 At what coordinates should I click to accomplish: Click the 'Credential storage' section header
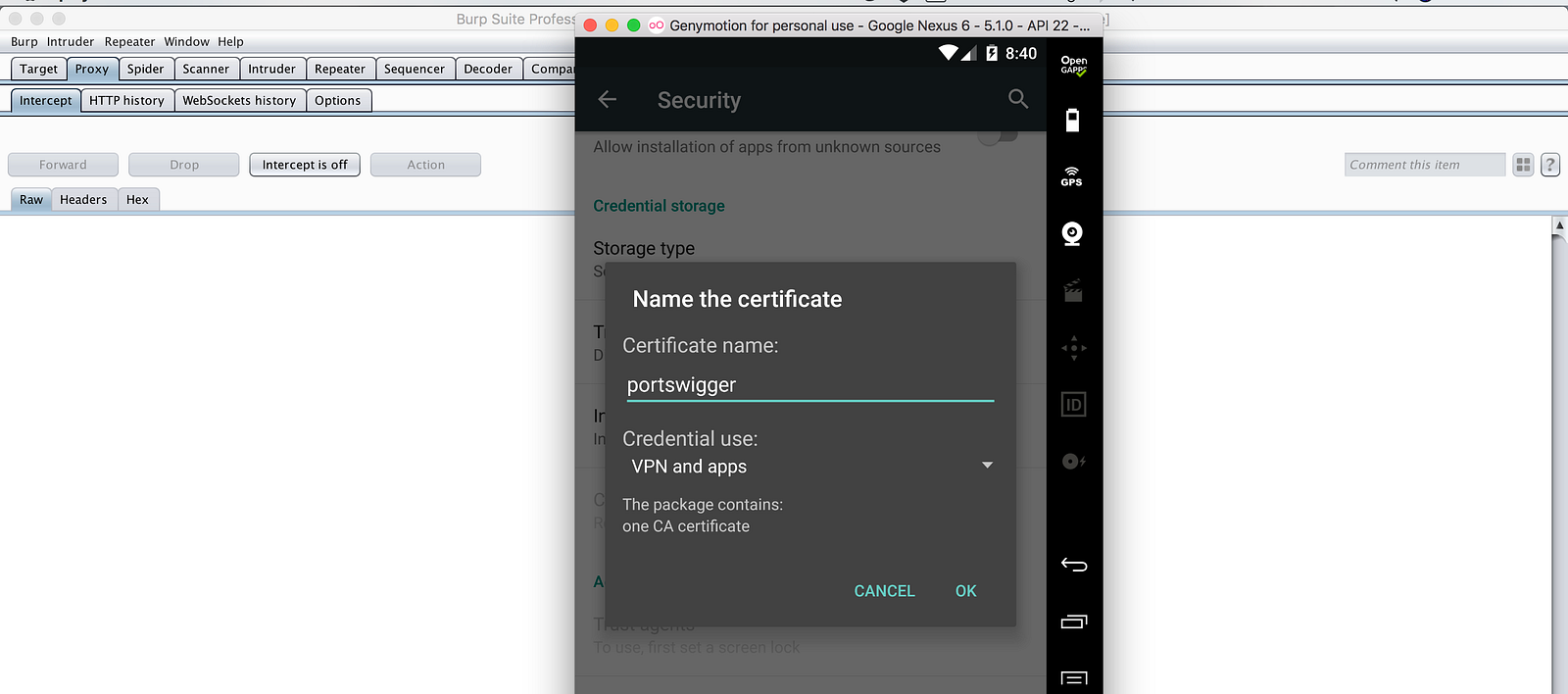(x=659, y=206)
